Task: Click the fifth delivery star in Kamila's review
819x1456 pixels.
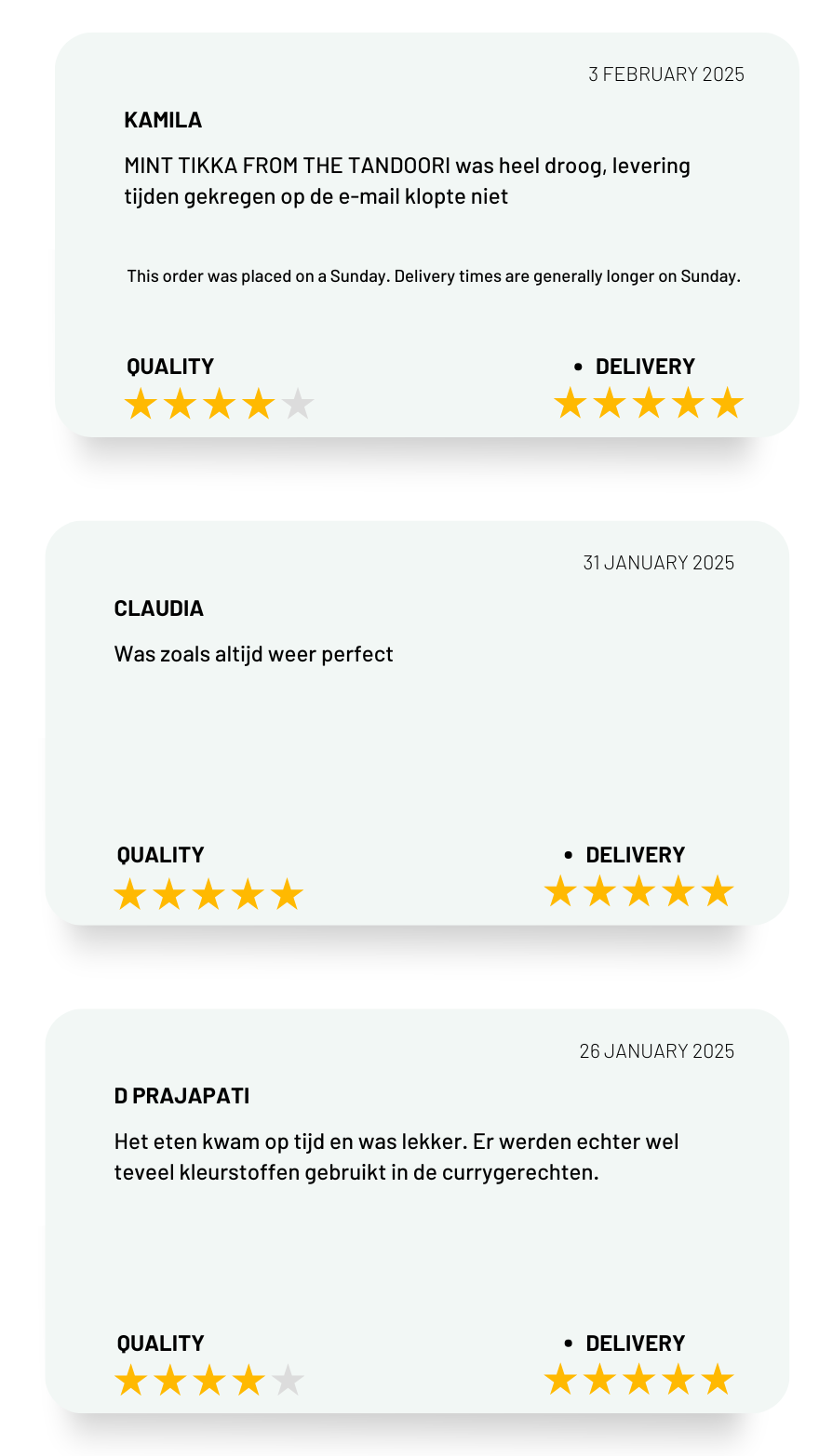Action: coord(727,404)
